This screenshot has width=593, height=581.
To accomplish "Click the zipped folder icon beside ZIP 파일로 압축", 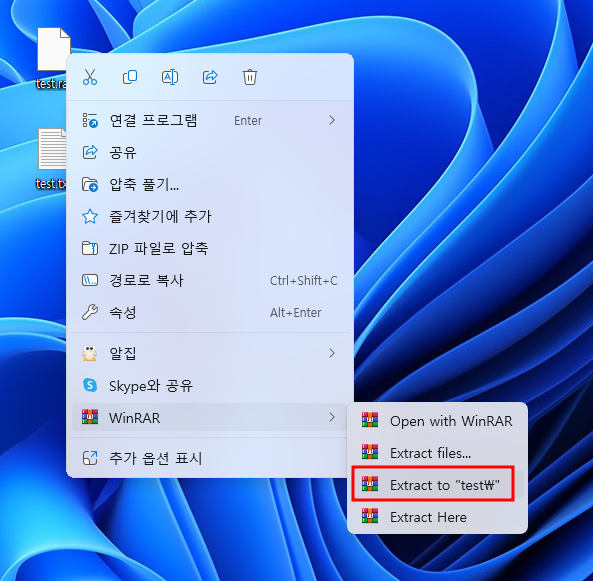I will pos(90,249).
